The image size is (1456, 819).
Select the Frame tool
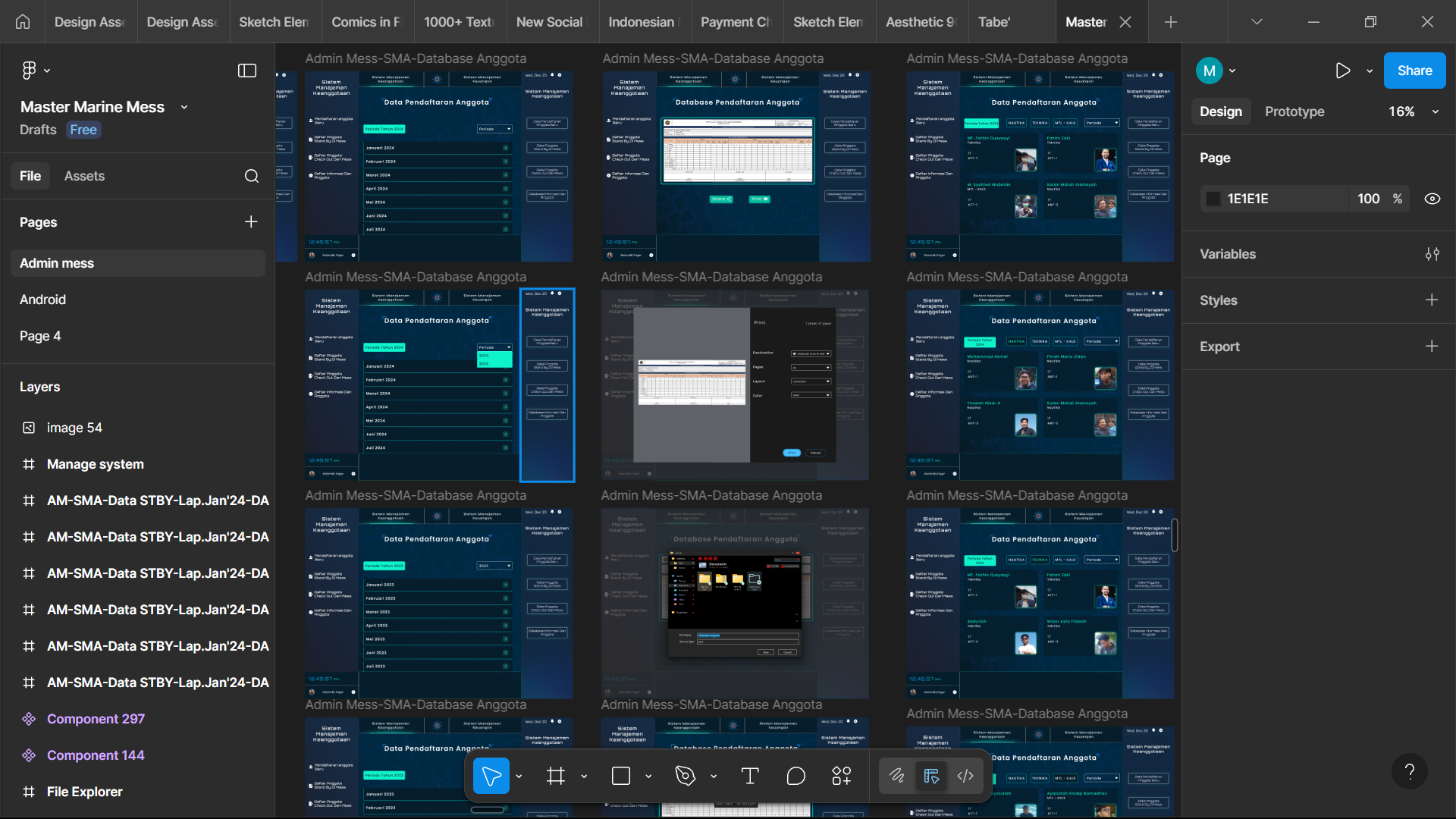pyautogui.click(x=556, y=776)
